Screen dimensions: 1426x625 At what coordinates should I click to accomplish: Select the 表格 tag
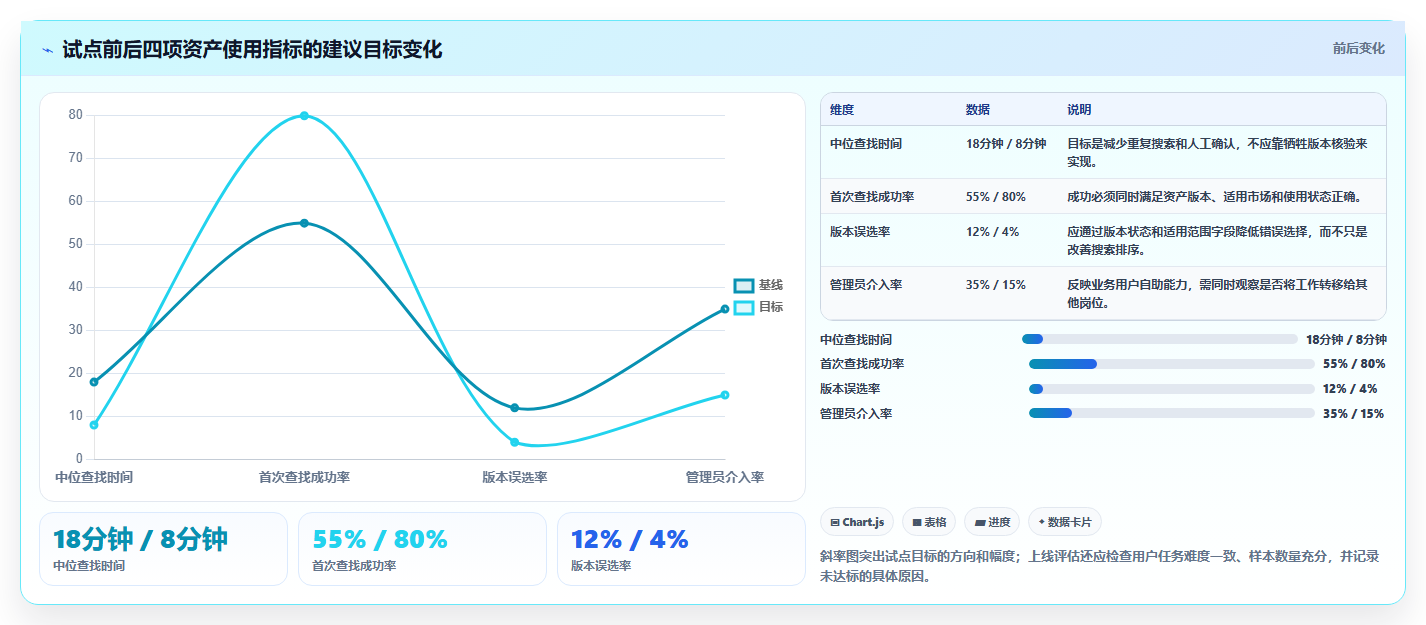(929, 522)
